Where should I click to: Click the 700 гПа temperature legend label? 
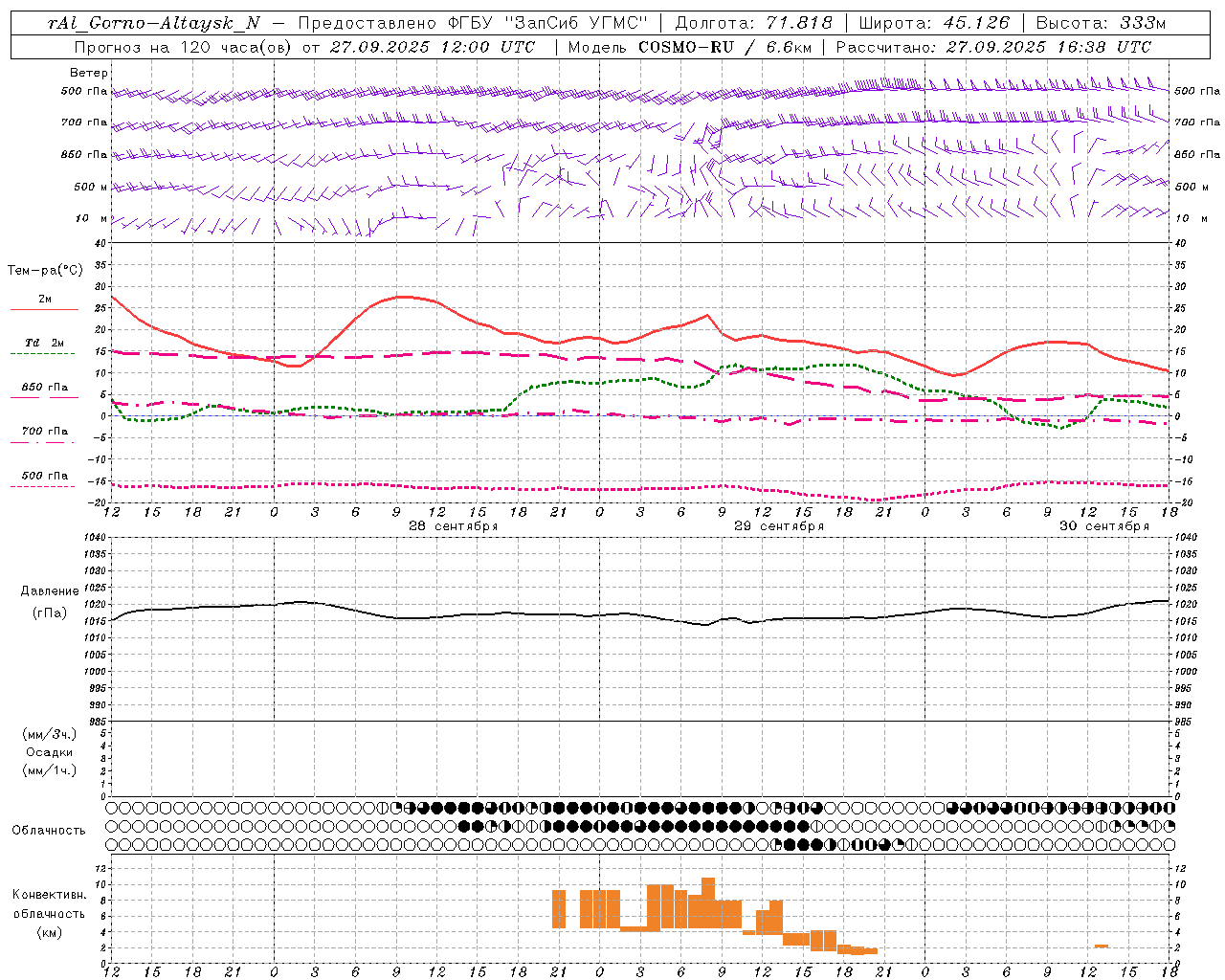point(45,432)
